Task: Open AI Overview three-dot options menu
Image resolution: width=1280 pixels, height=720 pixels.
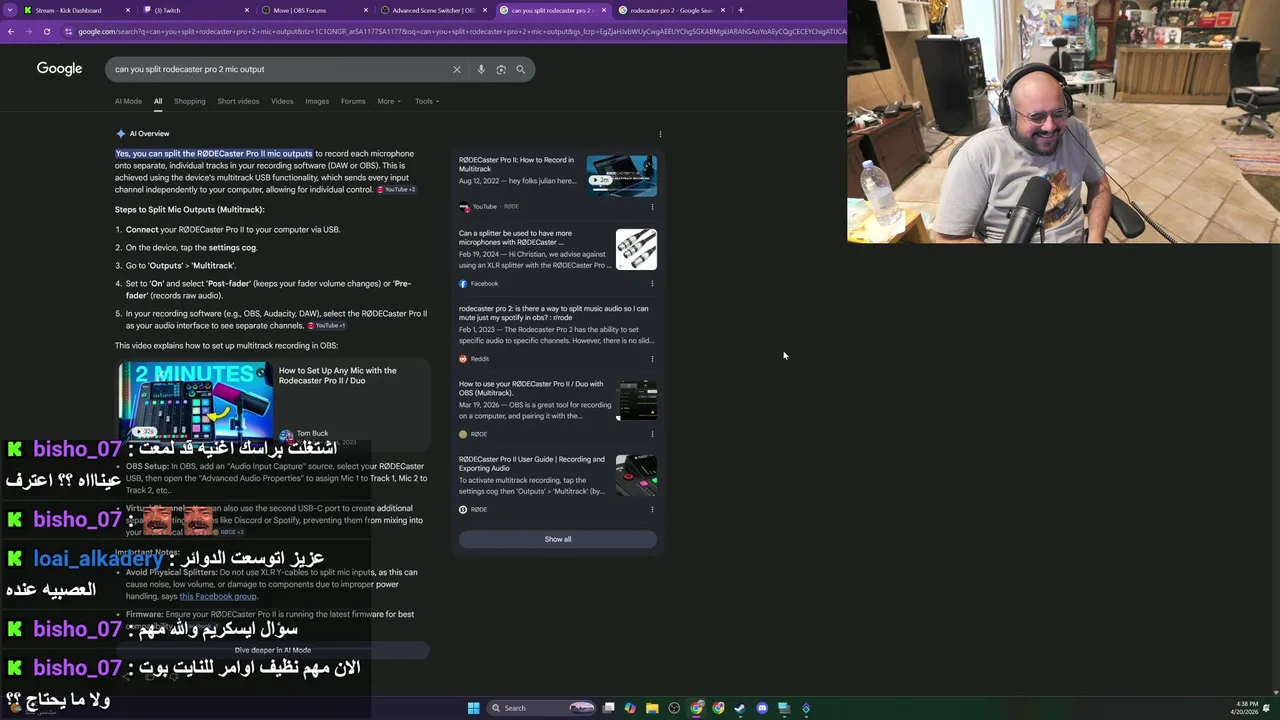Action: click(x=660, y=134)
